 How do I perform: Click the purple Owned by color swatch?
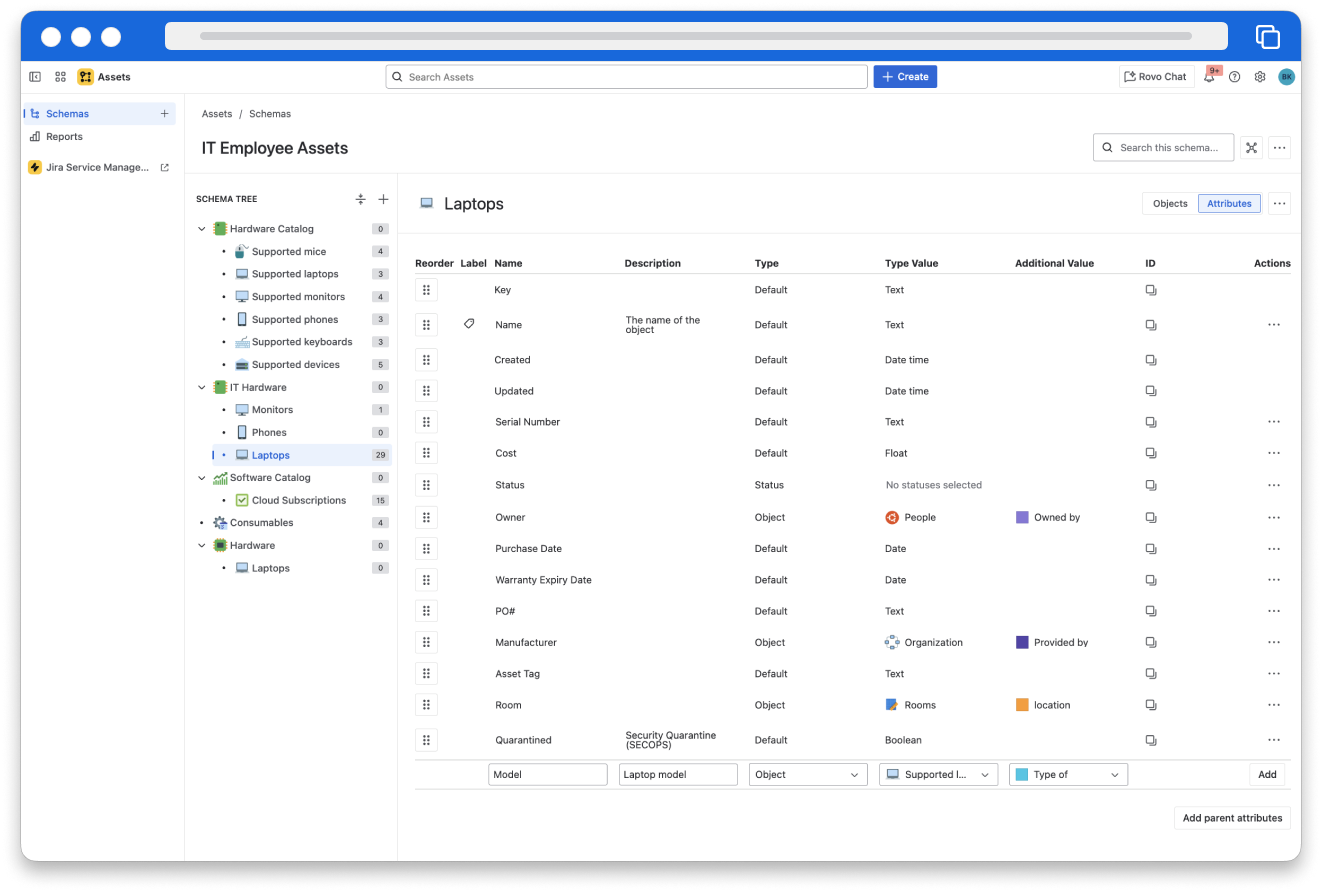pos(1022,517)
